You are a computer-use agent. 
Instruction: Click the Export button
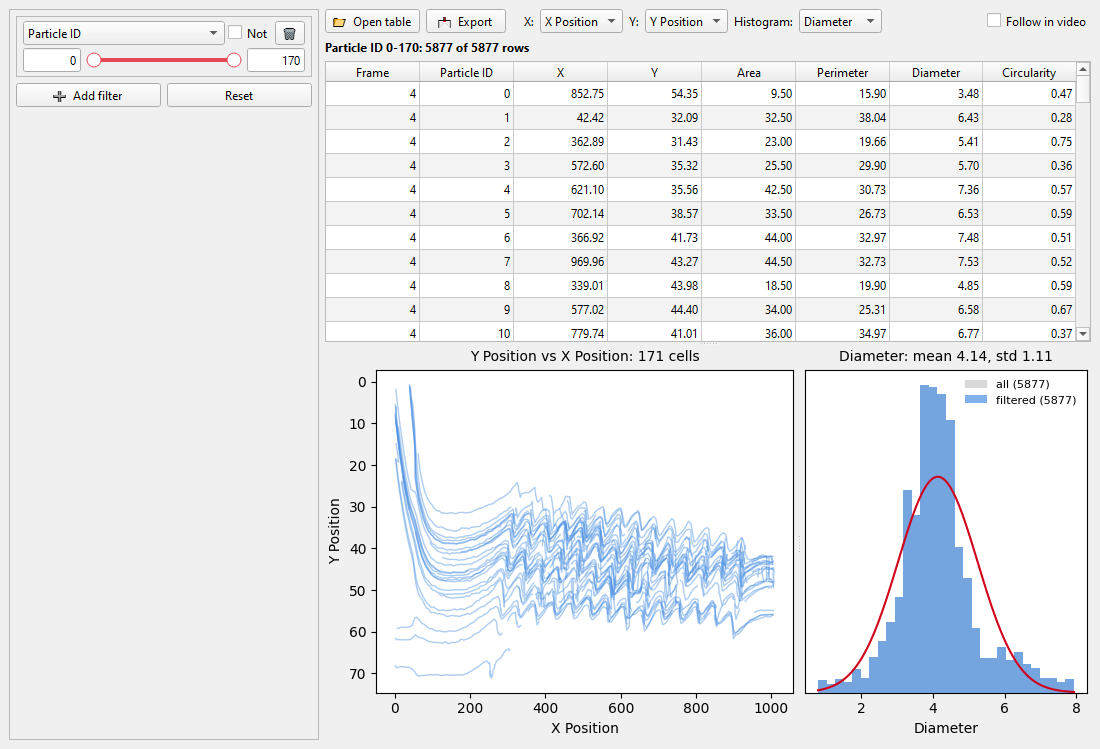[466, 21]
